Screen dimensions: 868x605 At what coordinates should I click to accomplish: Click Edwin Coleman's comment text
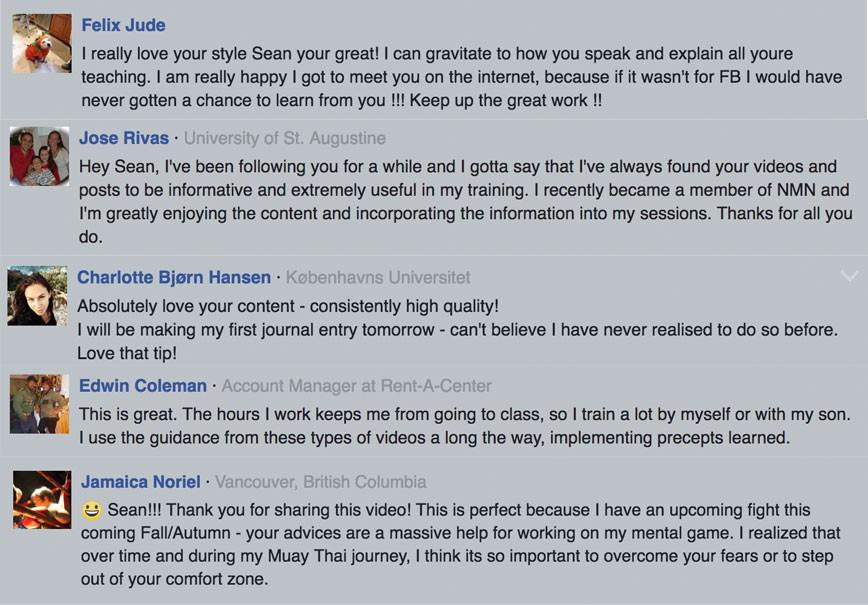click(464, 426)
